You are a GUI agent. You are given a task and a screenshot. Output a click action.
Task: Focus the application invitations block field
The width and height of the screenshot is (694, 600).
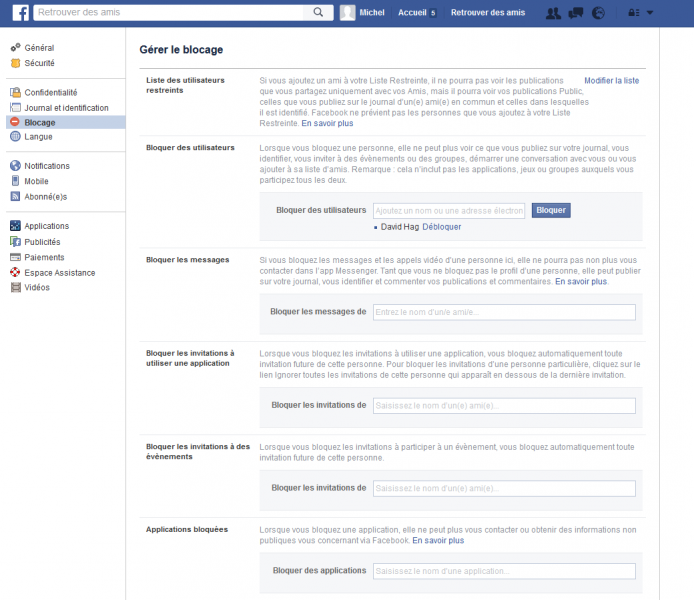504,405
